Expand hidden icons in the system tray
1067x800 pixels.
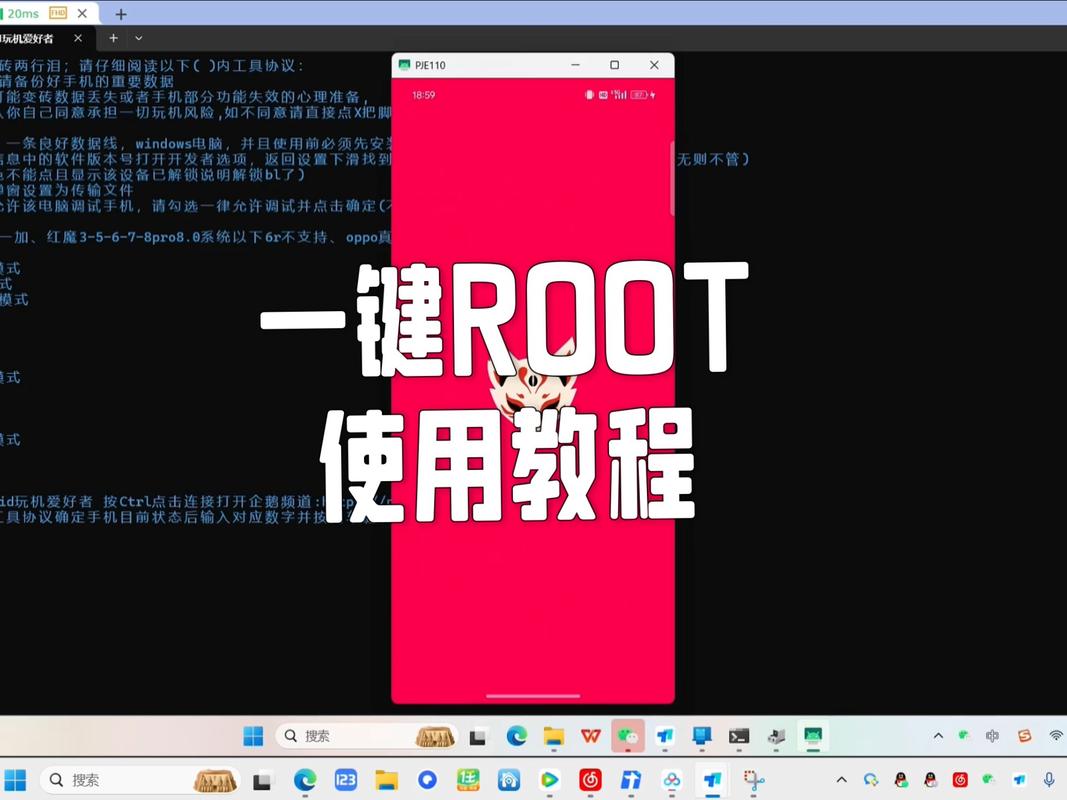point(841,780)
